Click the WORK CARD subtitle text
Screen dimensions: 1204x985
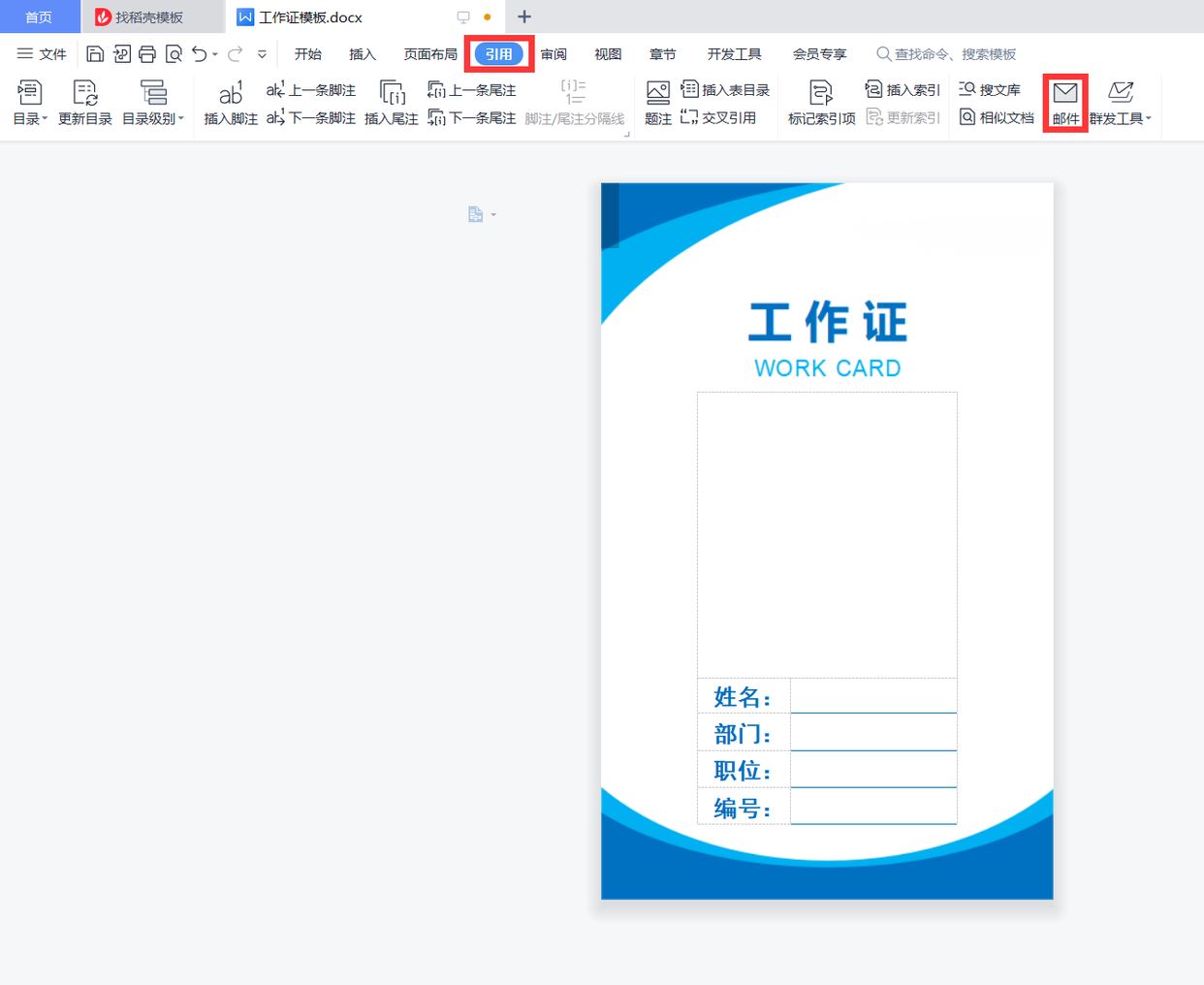(828, 368)
